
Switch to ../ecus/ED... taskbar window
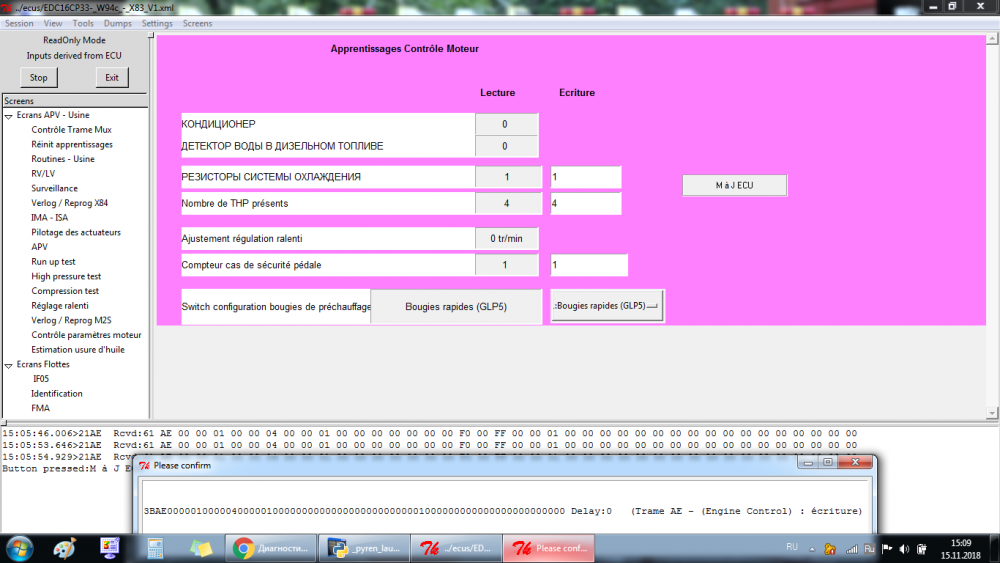457,548
